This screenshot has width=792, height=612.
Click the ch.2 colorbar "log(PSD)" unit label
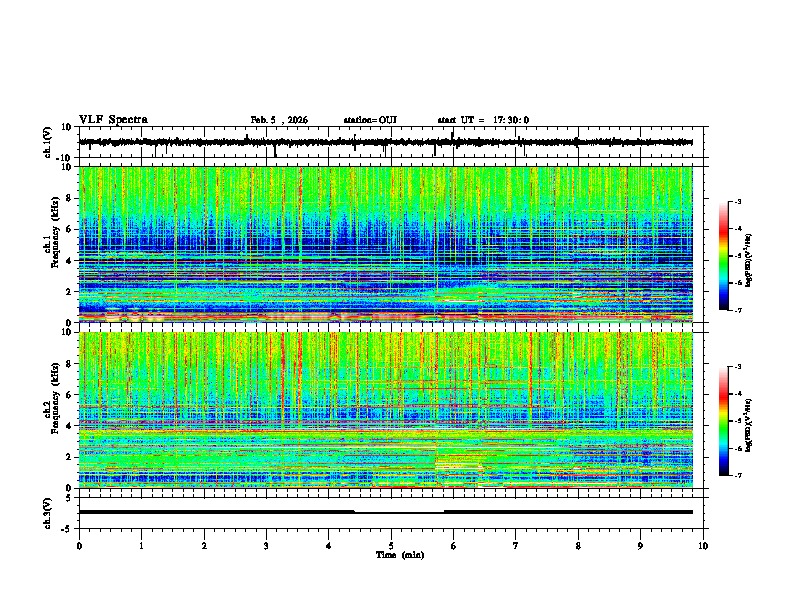click(x=749, y=426)
